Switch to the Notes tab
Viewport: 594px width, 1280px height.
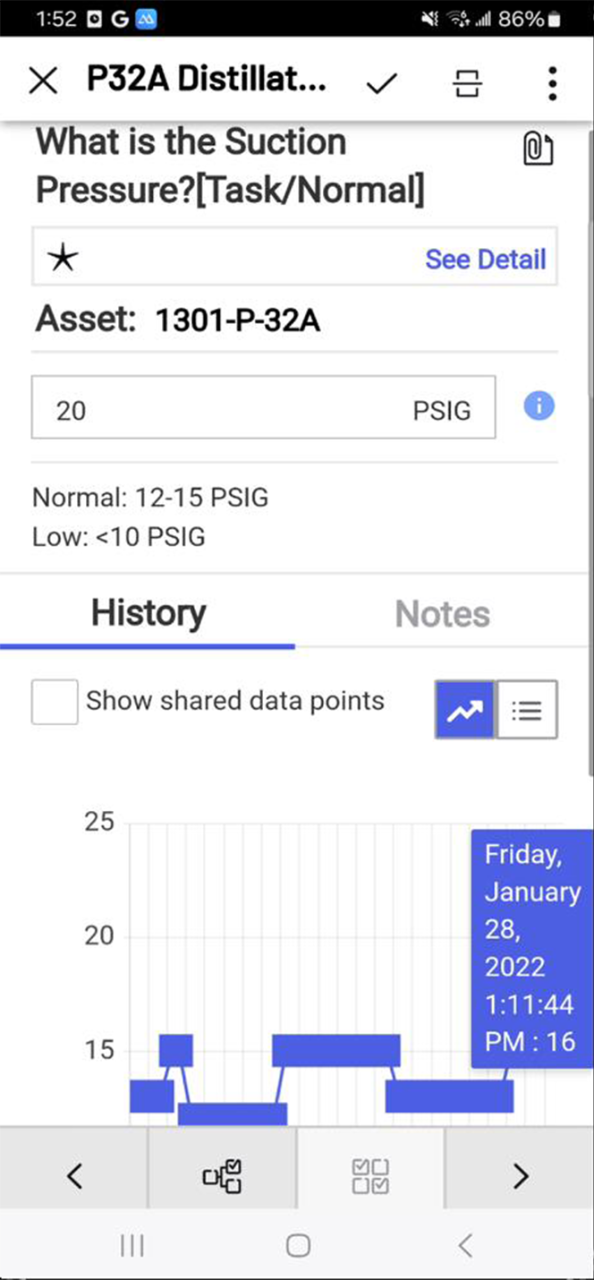pos(442,613)
